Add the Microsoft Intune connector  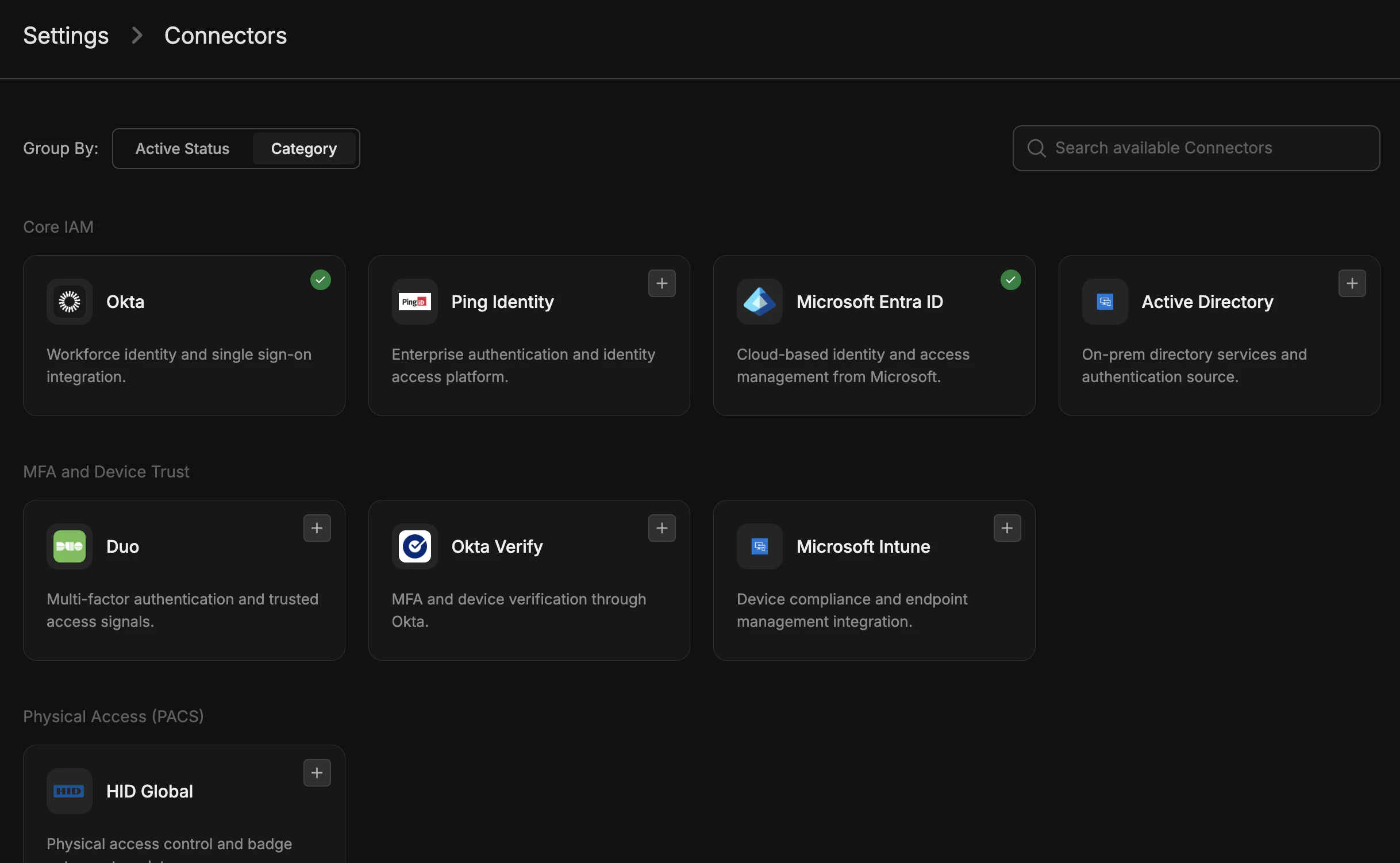(1007, 528)
